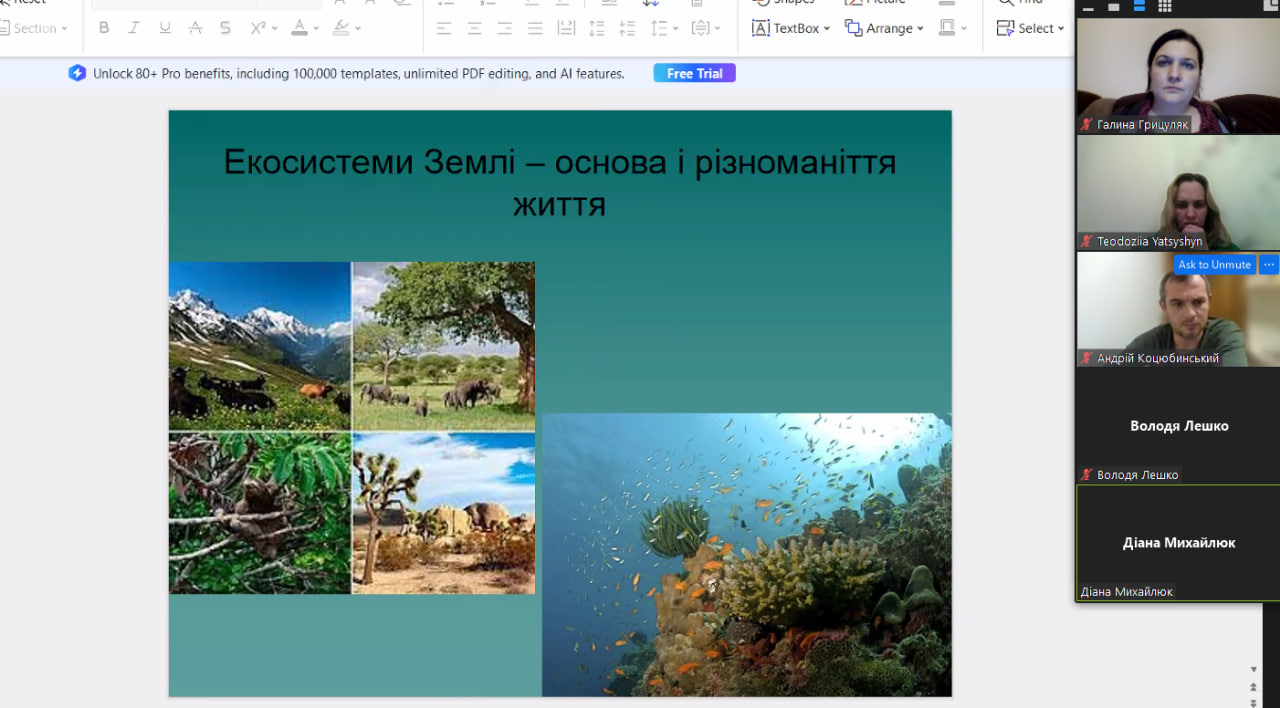Switch Zoom panel to gallery grid view
The image size is (1280, 708).
pos(1165,7)
